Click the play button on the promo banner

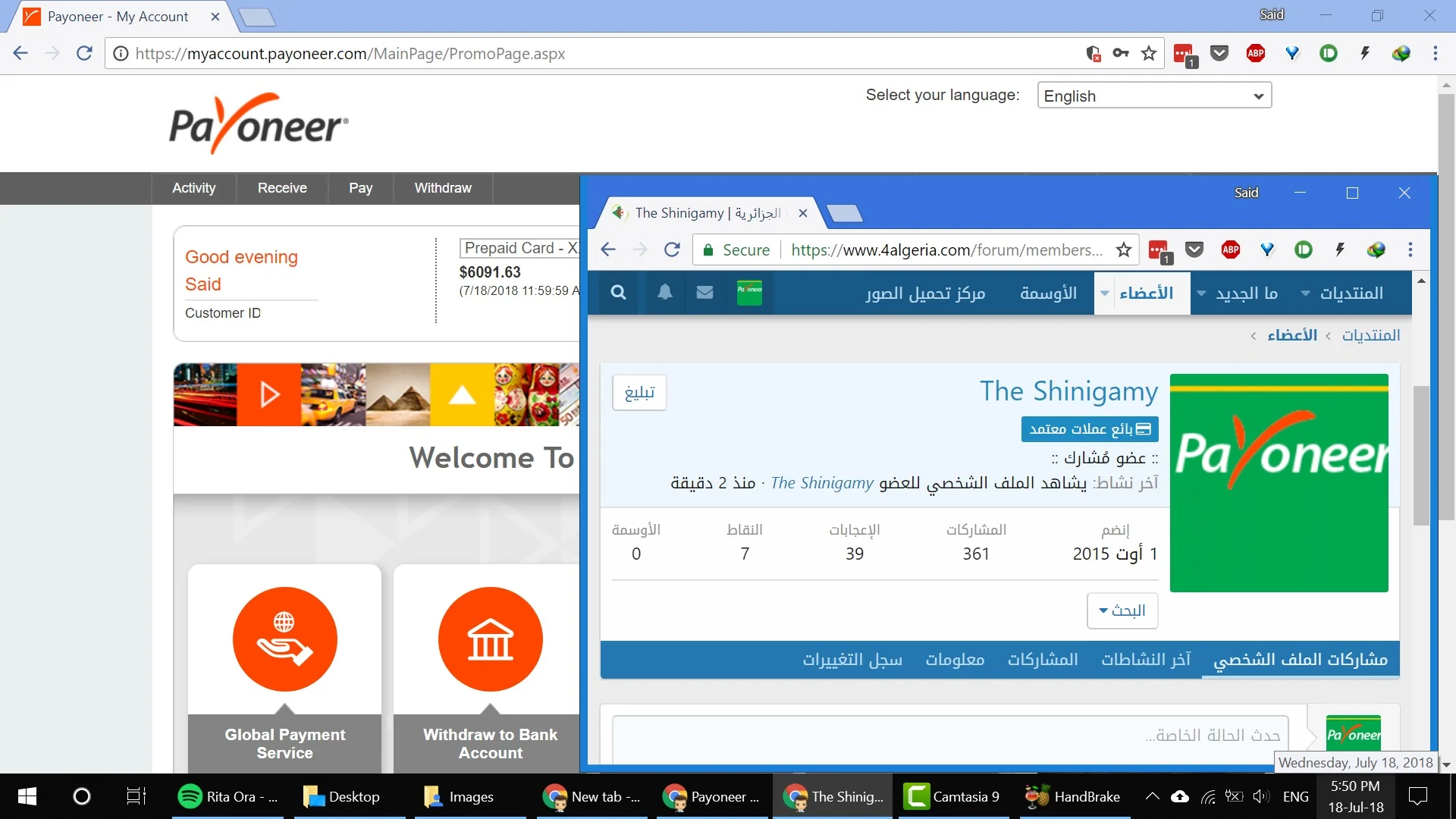269,394
